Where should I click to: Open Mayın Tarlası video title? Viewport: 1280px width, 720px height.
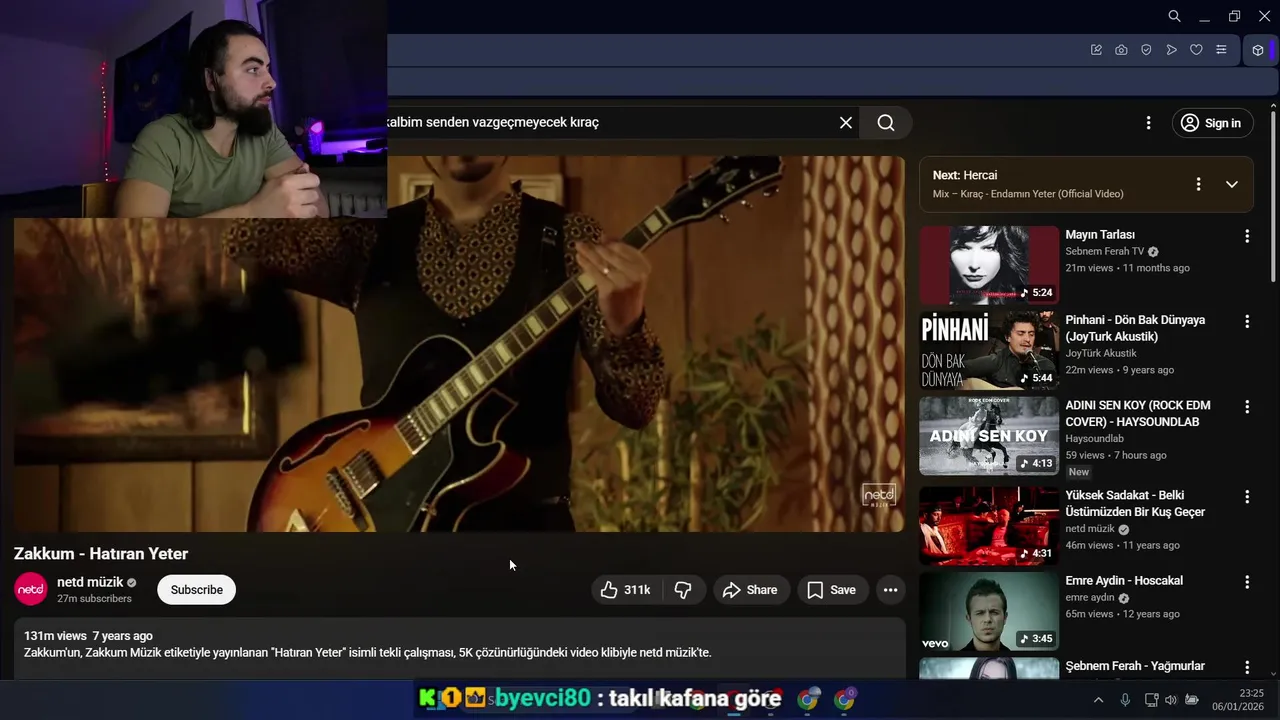point(1100,235)
